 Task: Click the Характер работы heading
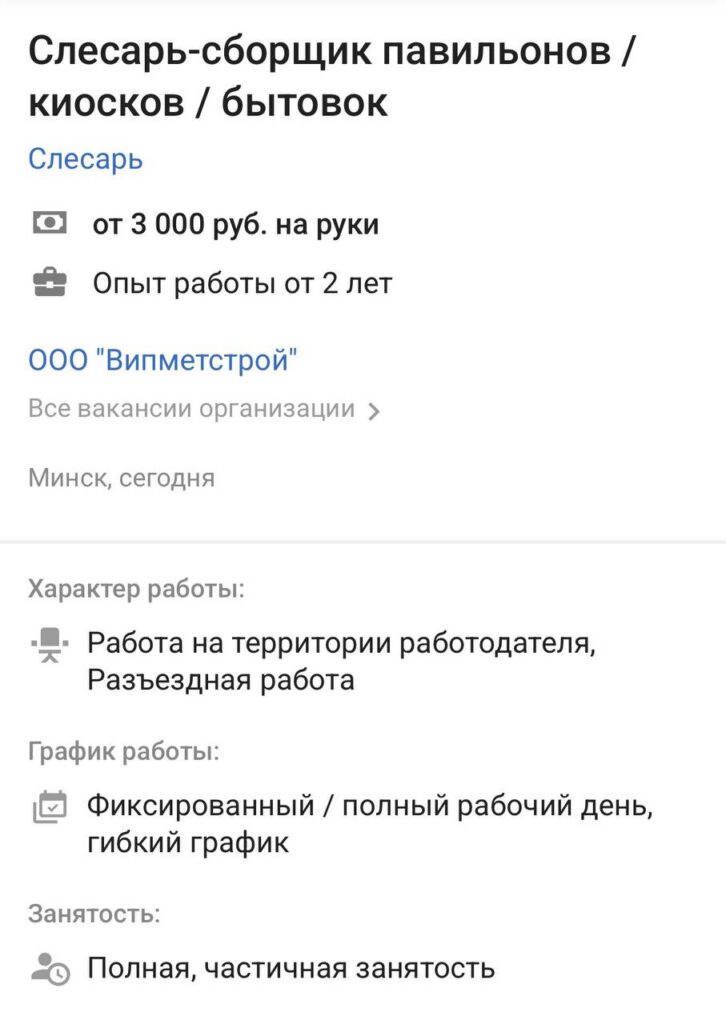point(136,589)
